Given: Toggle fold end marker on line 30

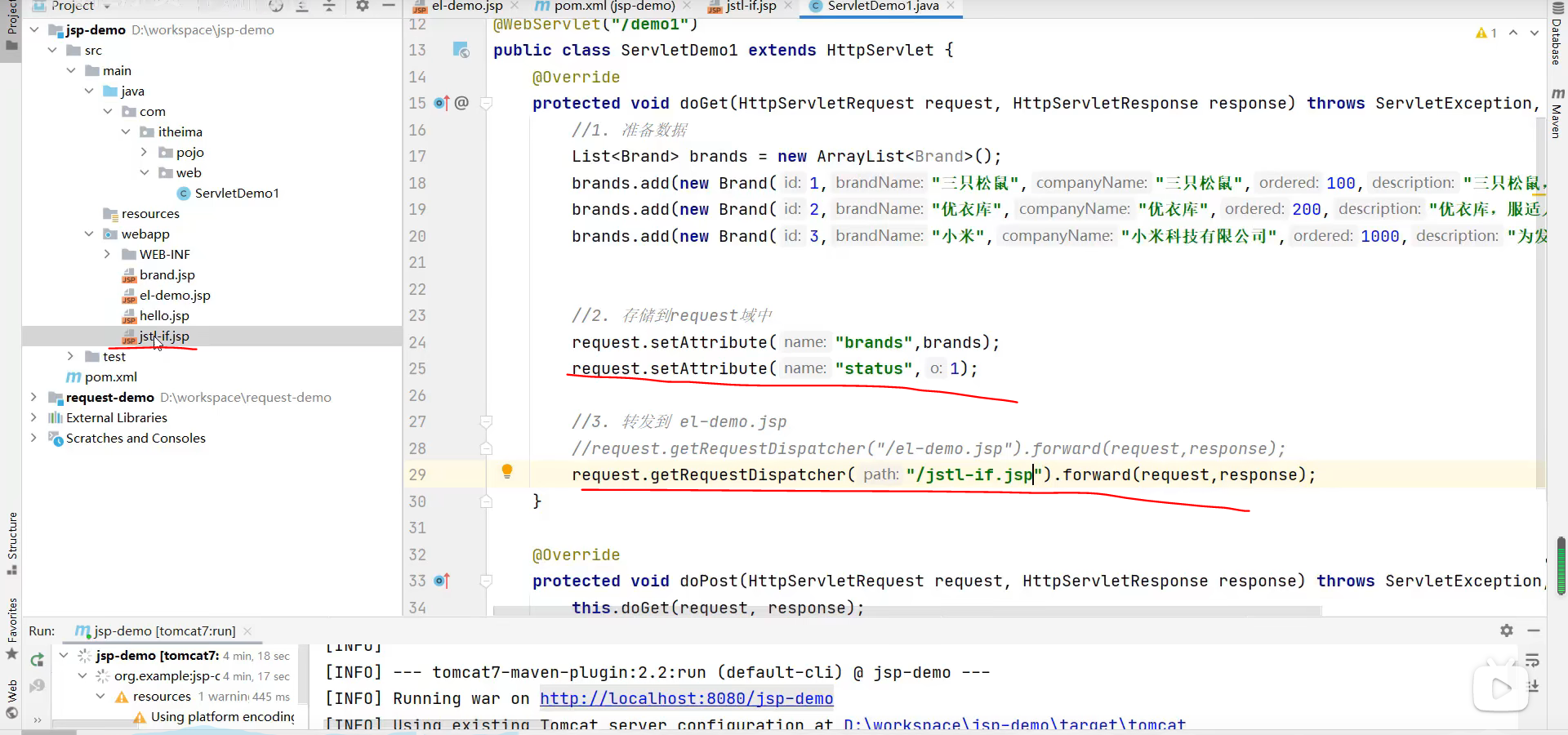Looking at the screenshot, I should coord(486,501).
